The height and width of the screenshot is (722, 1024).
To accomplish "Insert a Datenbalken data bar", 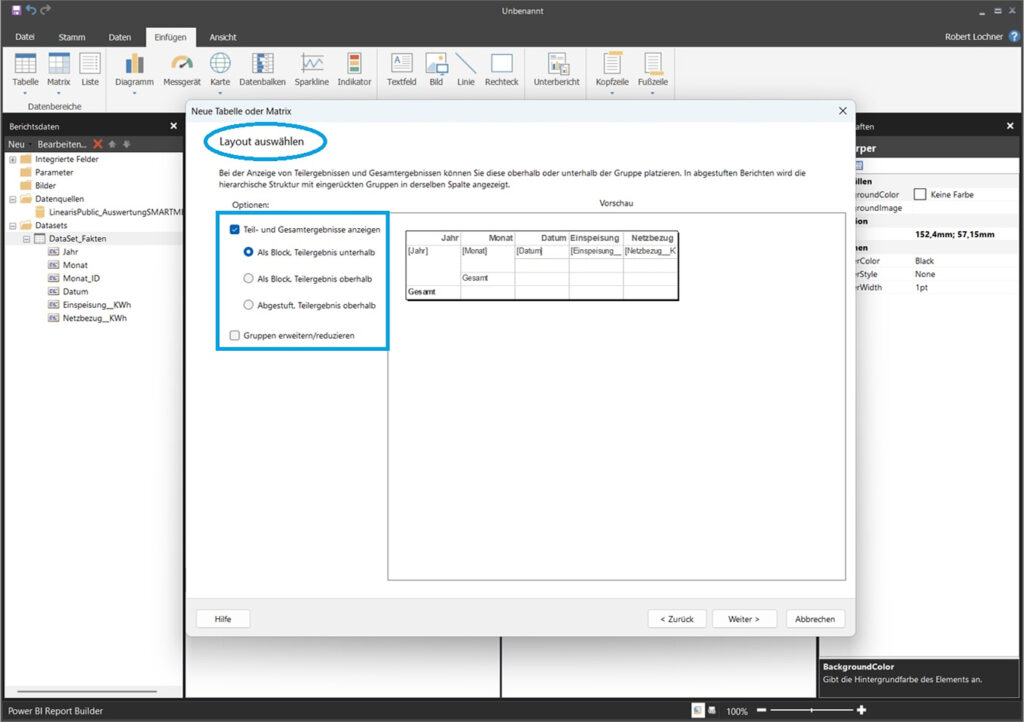I will pyautogui.click(x=263, y=64).
